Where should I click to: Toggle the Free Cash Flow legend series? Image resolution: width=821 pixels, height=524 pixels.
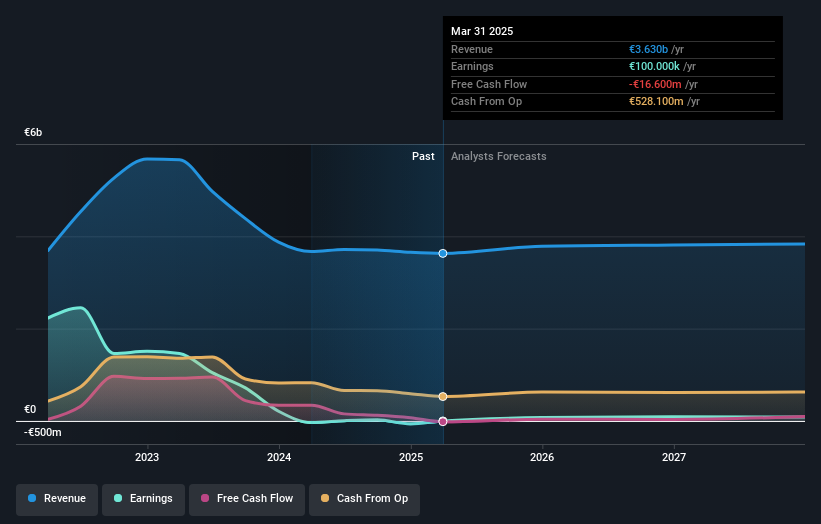click(247, 498)
